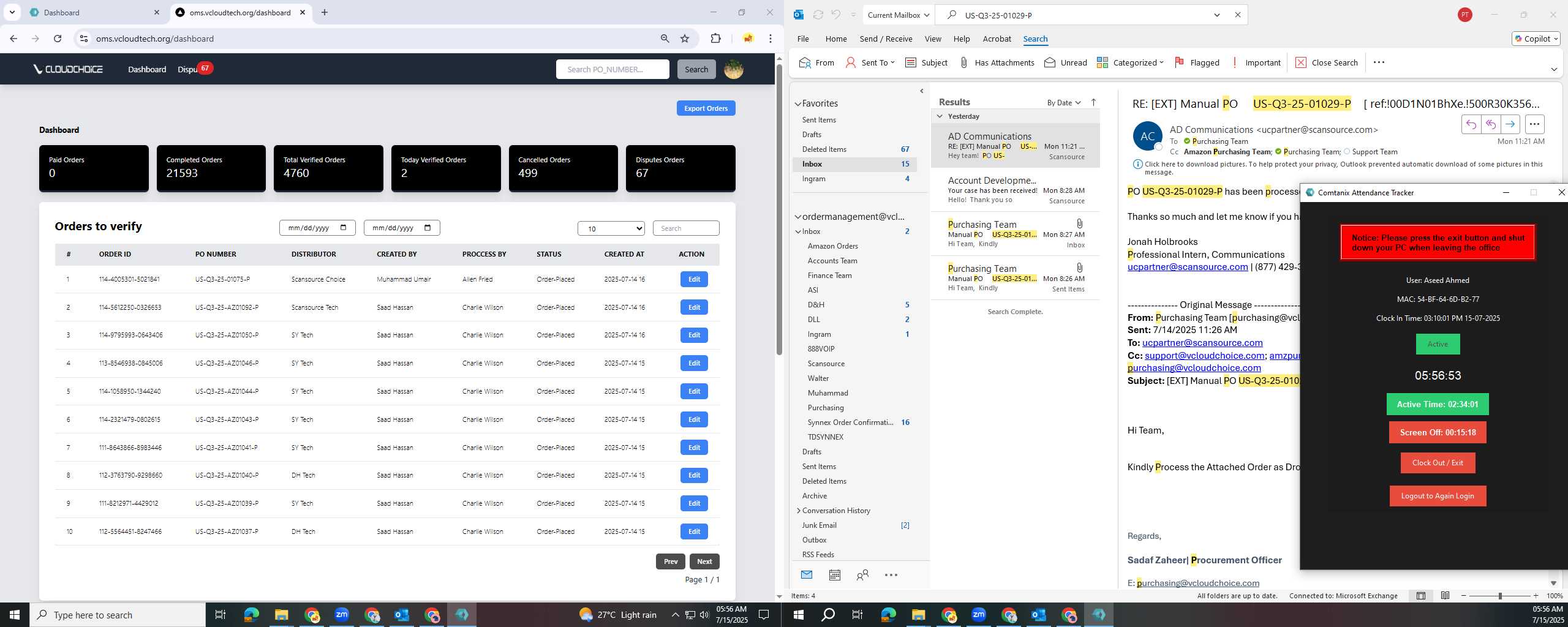The height and width of the screenshot is (627, 1568).
Task: Open rows-per-page dropdown showing 10
Action: click(x=611, y=228)
